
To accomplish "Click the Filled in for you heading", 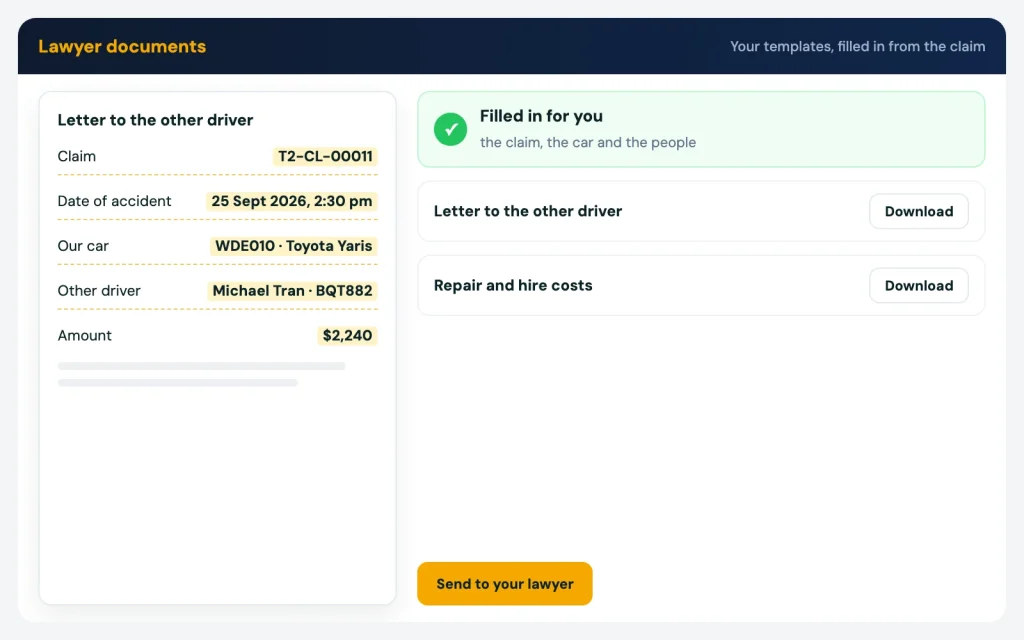I will click(541, 116).
